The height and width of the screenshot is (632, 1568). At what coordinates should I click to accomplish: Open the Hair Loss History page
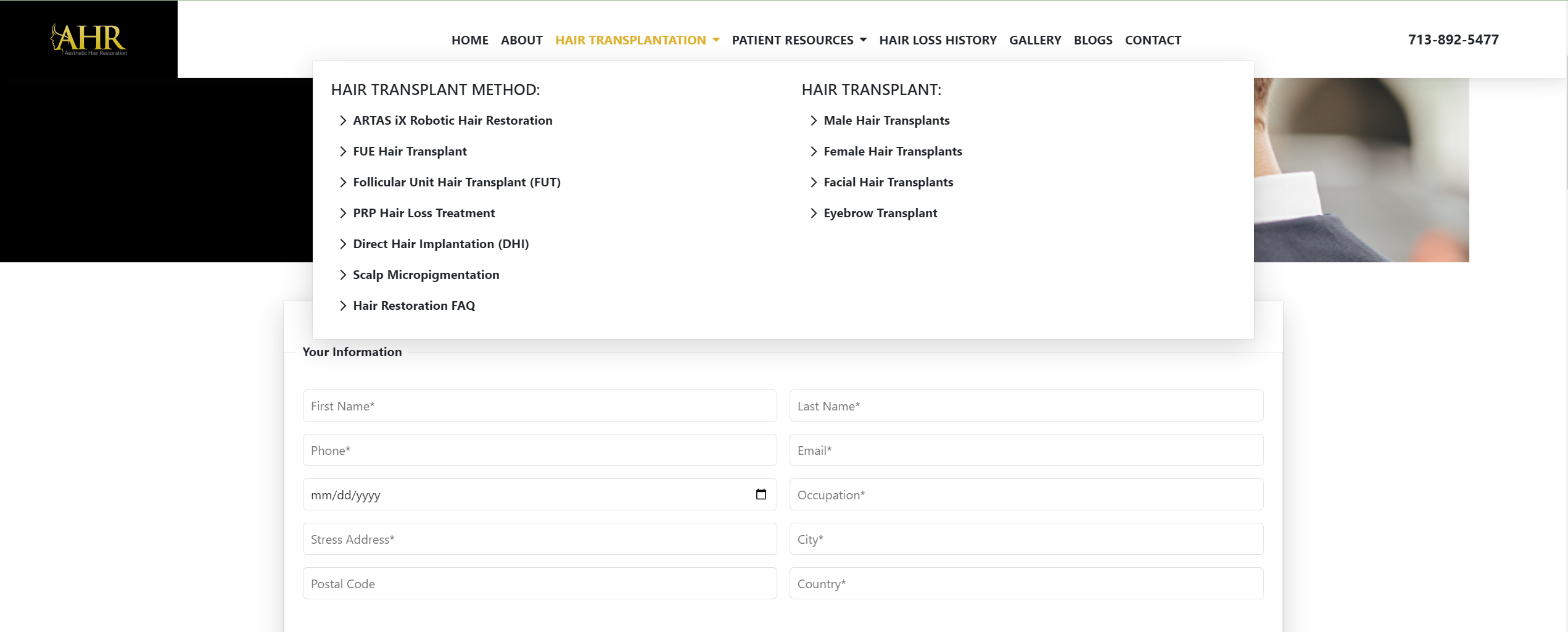(x=937, y=40)
